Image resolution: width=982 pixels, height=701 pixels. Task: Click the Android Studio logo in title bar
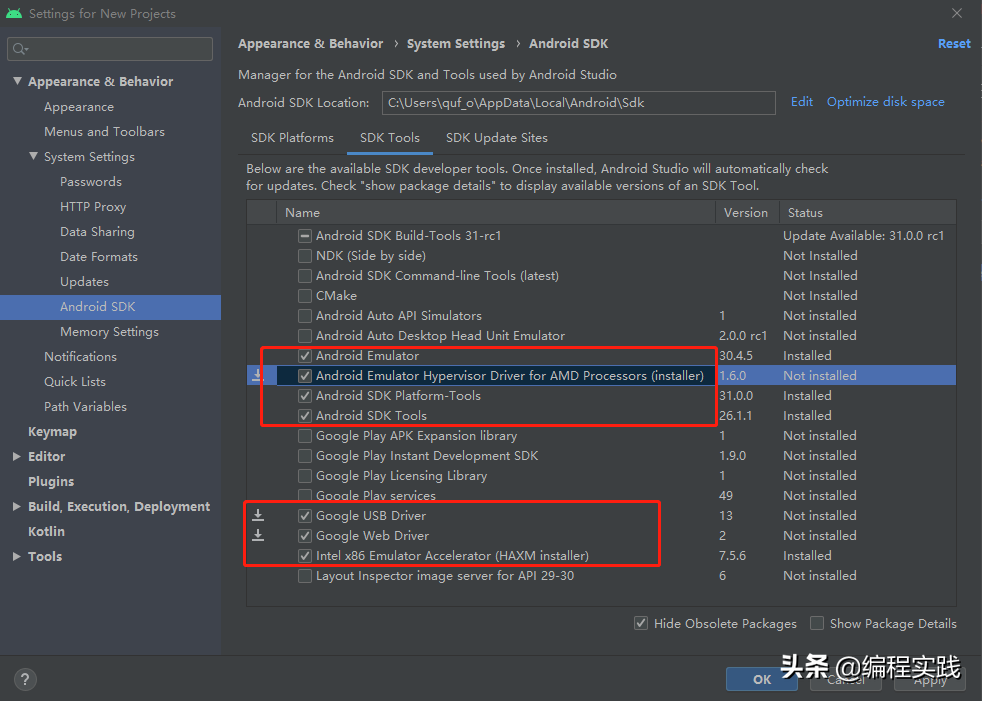pos(14,13)
